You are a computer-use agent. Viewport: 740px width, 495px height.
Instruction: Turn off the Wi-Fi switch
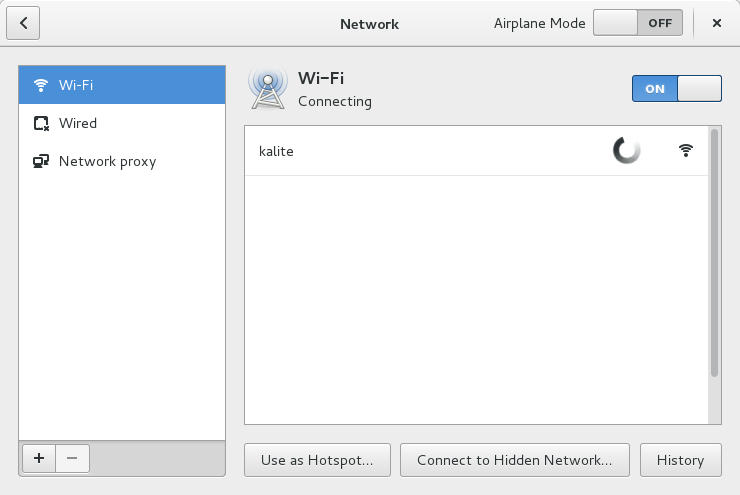coord(676,89)
